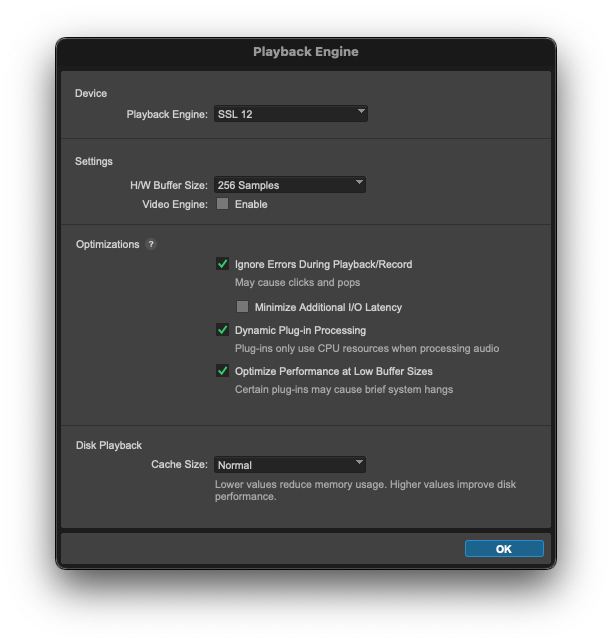612x643 pixels.
Task: Open the Optimizations help question mark icon
Action: (151, 244)
